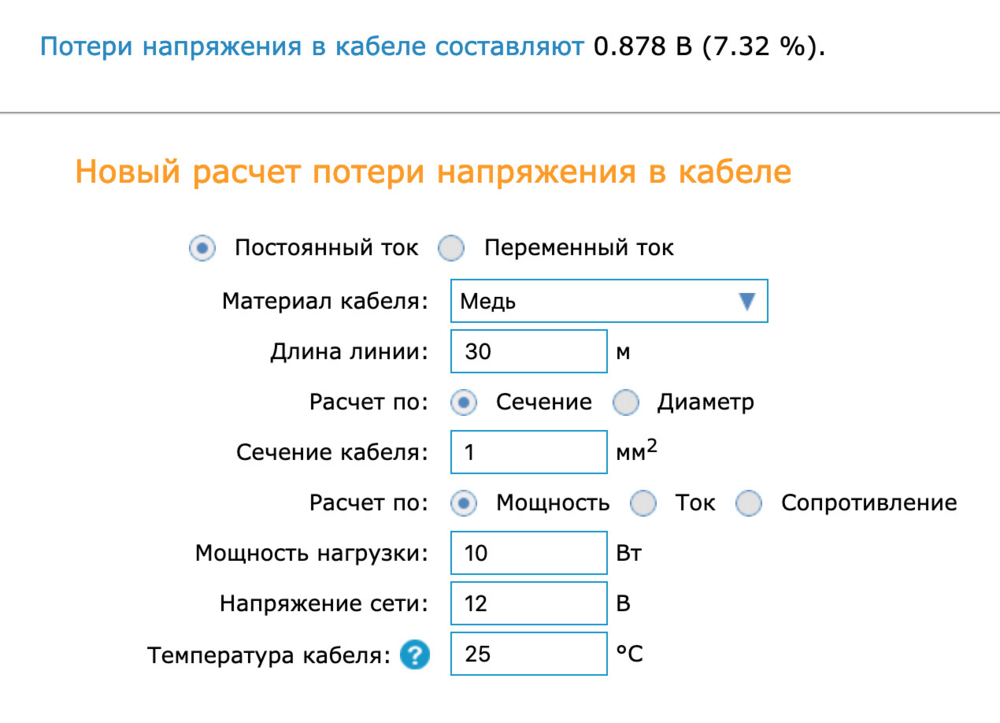Focus the Сечение кабеля input field
This screenshot has height=723, width=1000.
(529, 453)
